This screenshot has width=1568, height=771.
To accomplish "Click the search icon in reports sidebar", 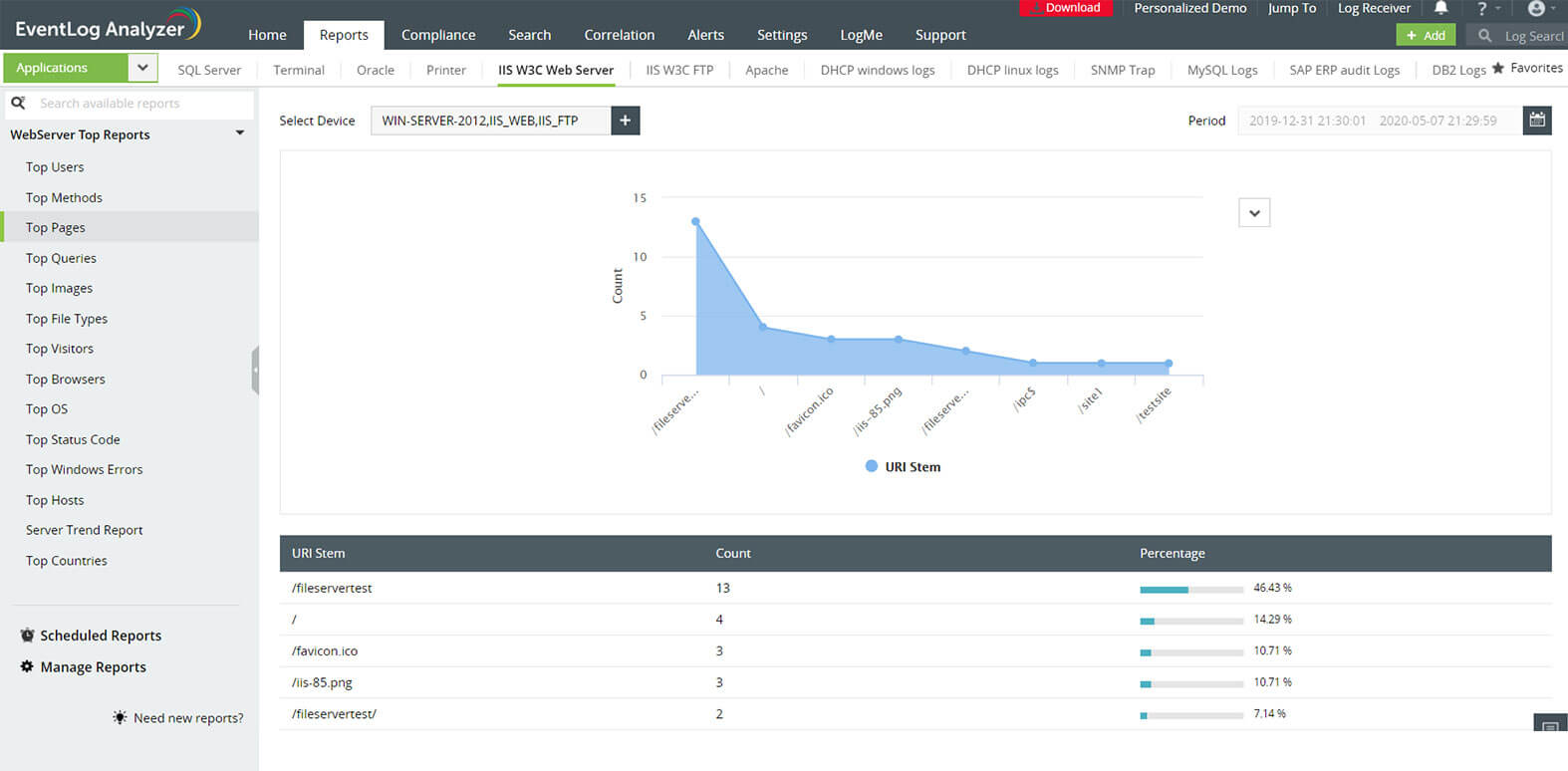I will 18,103.
